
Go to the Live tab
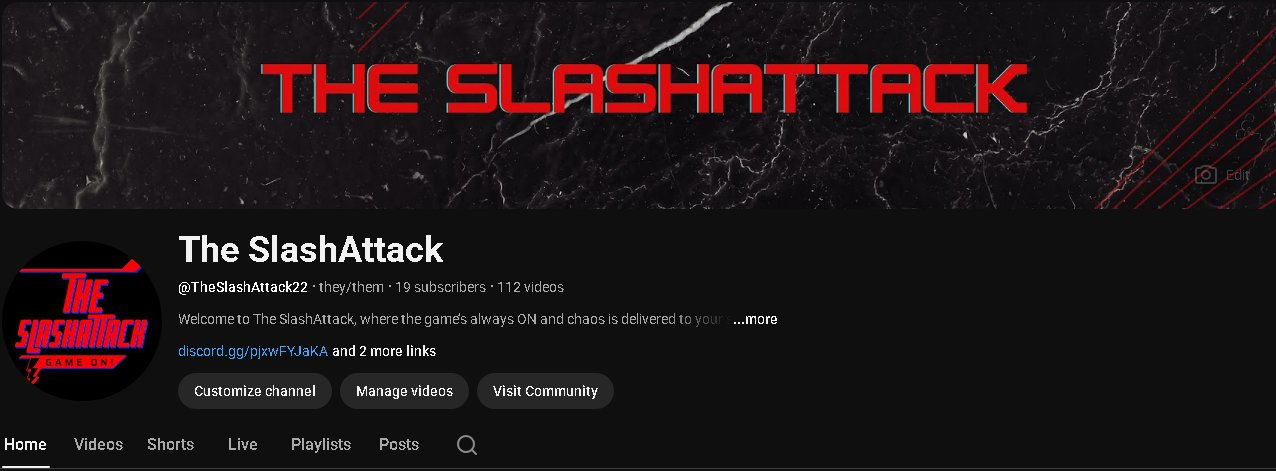click(x=242, y=445)
